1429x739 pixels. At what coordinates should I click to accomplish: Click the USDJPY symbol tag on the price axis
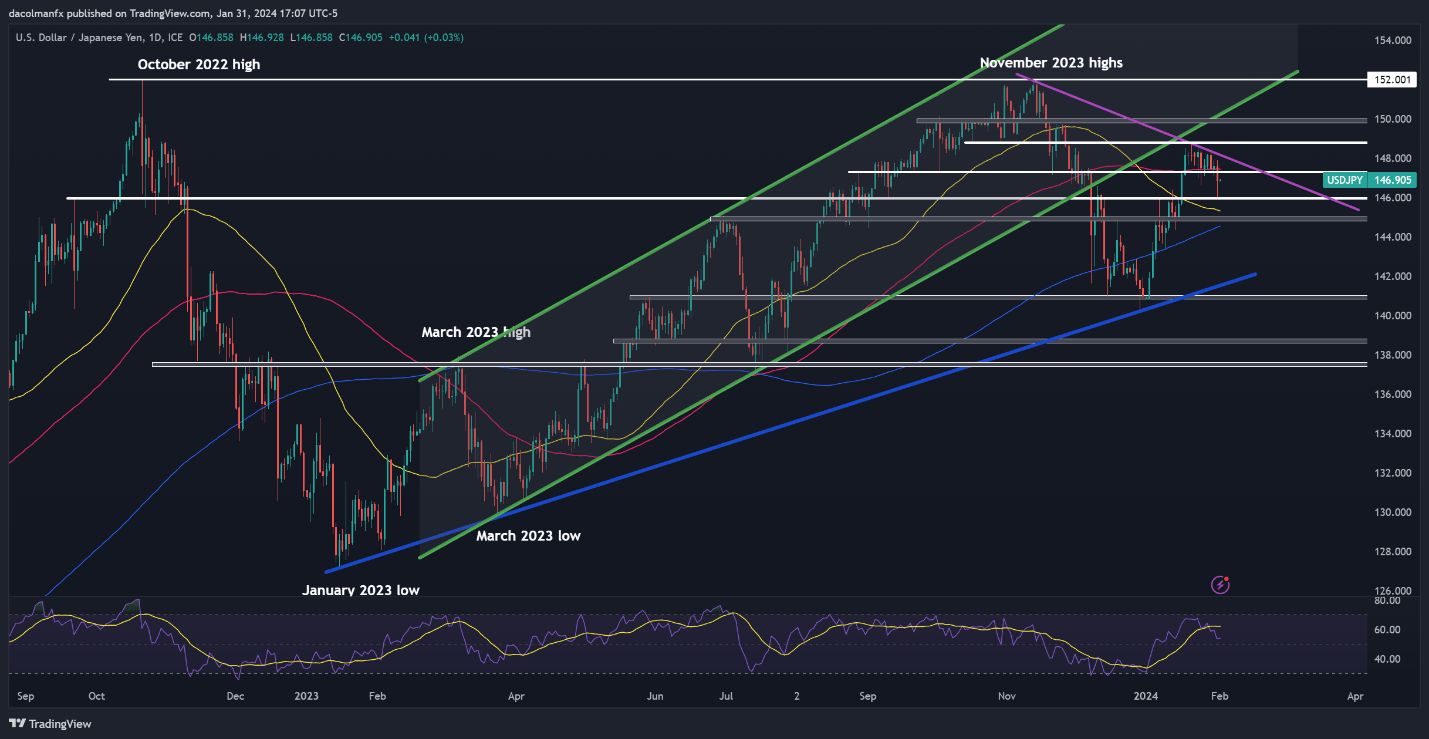(x=1345, y=180)
